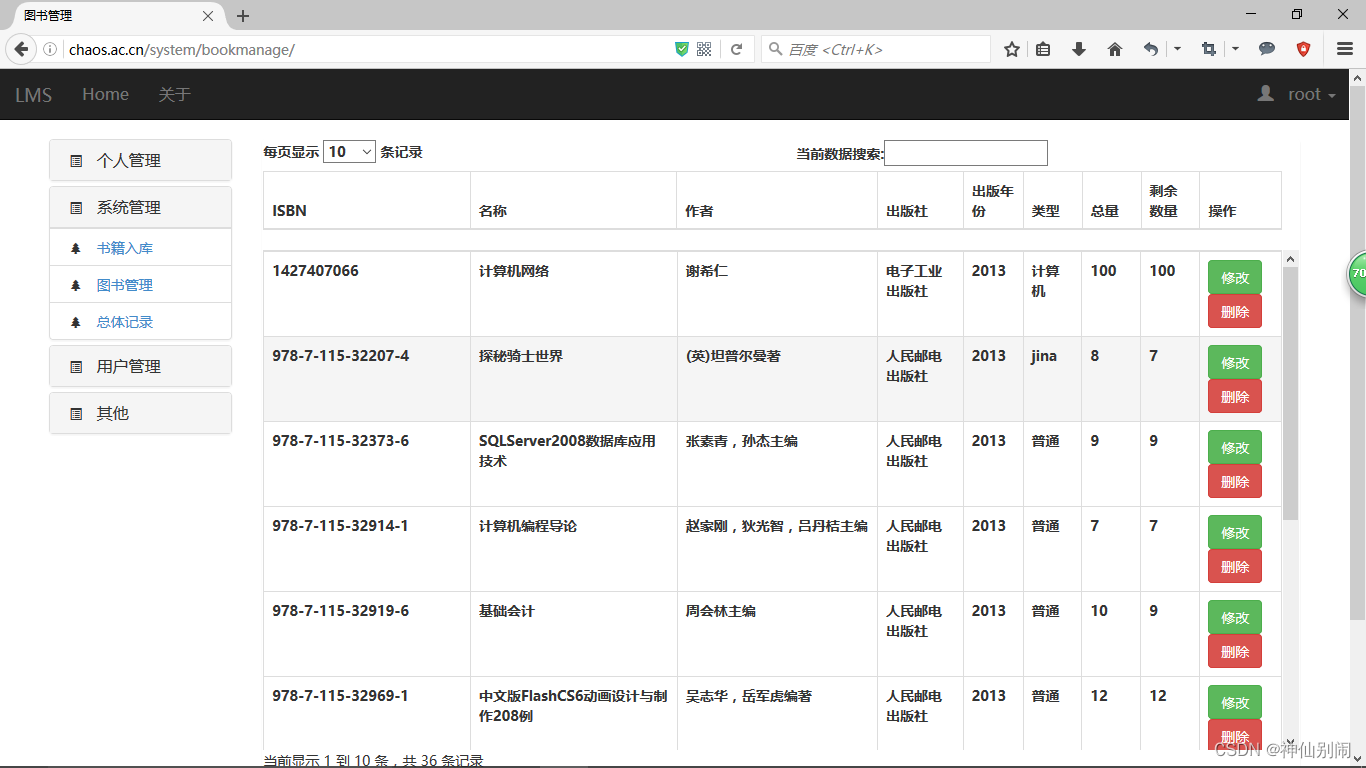Go to the browser home icon
The width and height of the screenshot is (1366, 768).
tap(1115, 49)
